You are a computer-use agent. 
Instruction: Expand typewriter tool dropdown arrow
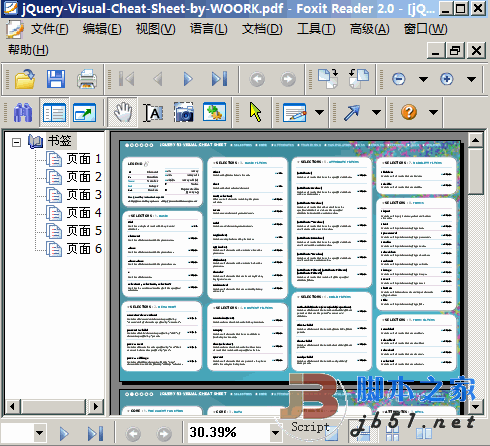tap(319, 112)
